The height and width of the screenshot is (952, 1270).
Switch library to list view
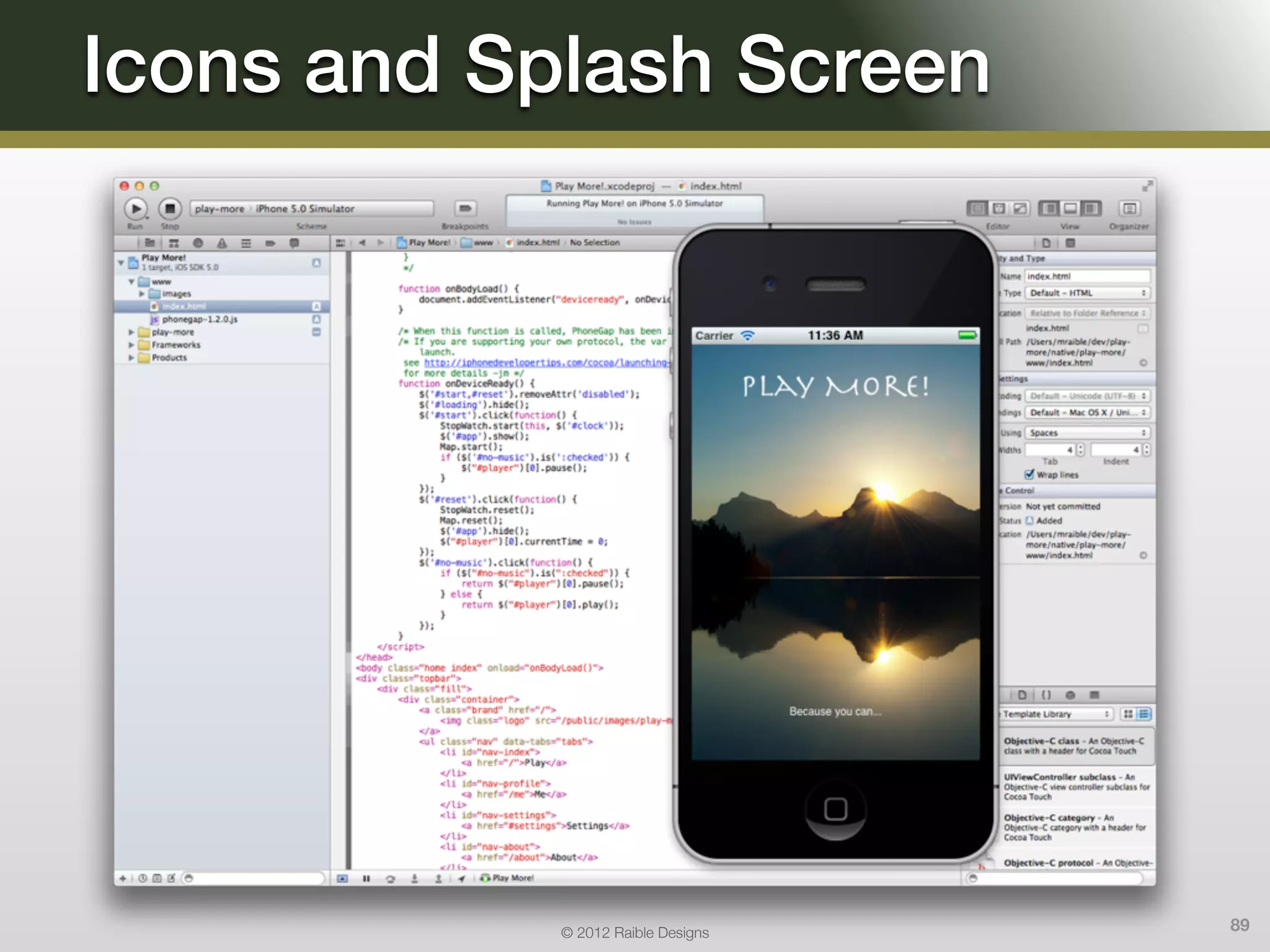(x=1144, y=715)
